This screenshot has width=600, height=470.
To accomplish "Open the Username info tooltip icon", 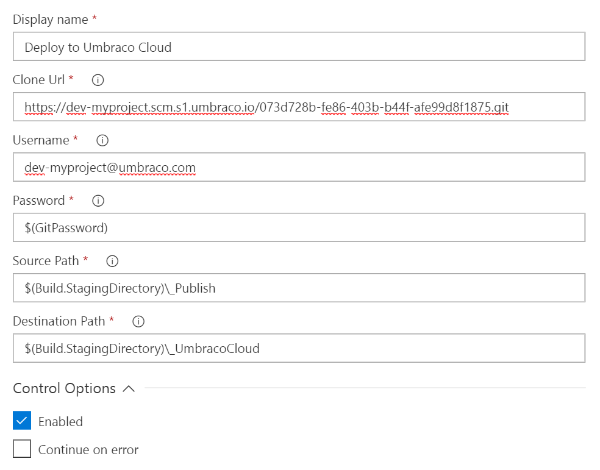I will click(102, 140).
